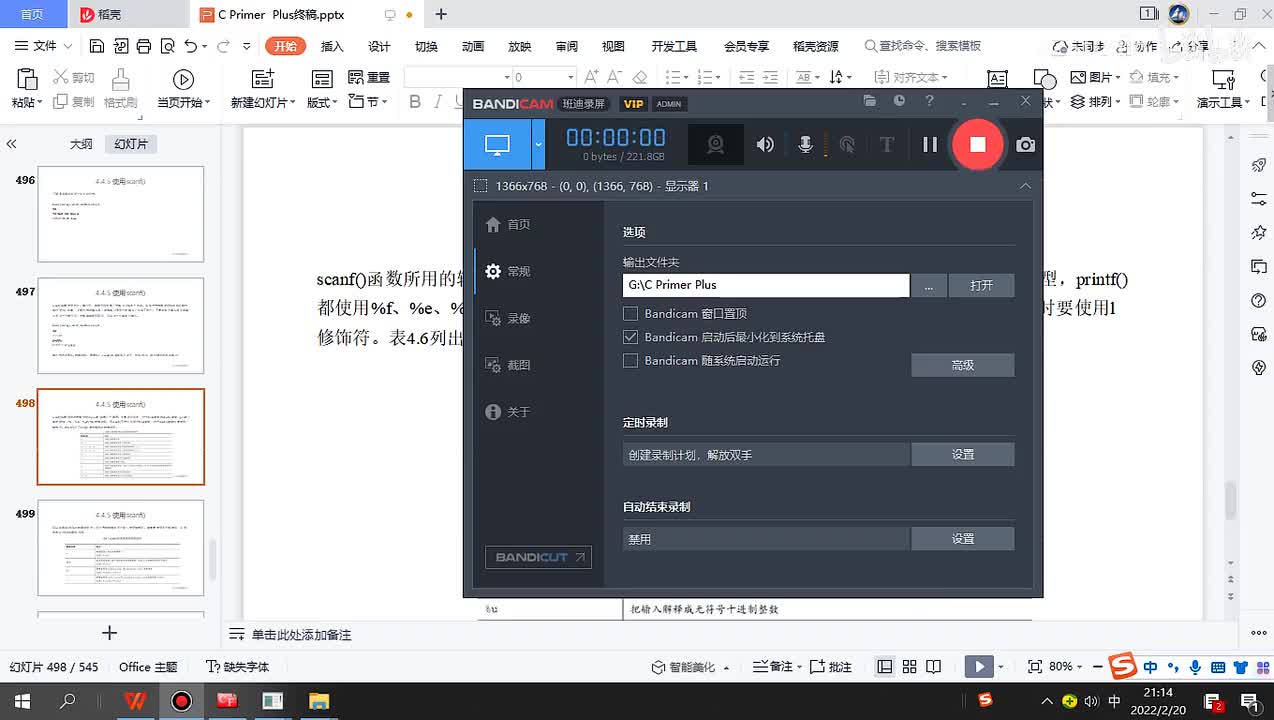Switch to the 设计 ribbon tab
This screenshot has height=720, width=1274.
click(x=379, y=46)
